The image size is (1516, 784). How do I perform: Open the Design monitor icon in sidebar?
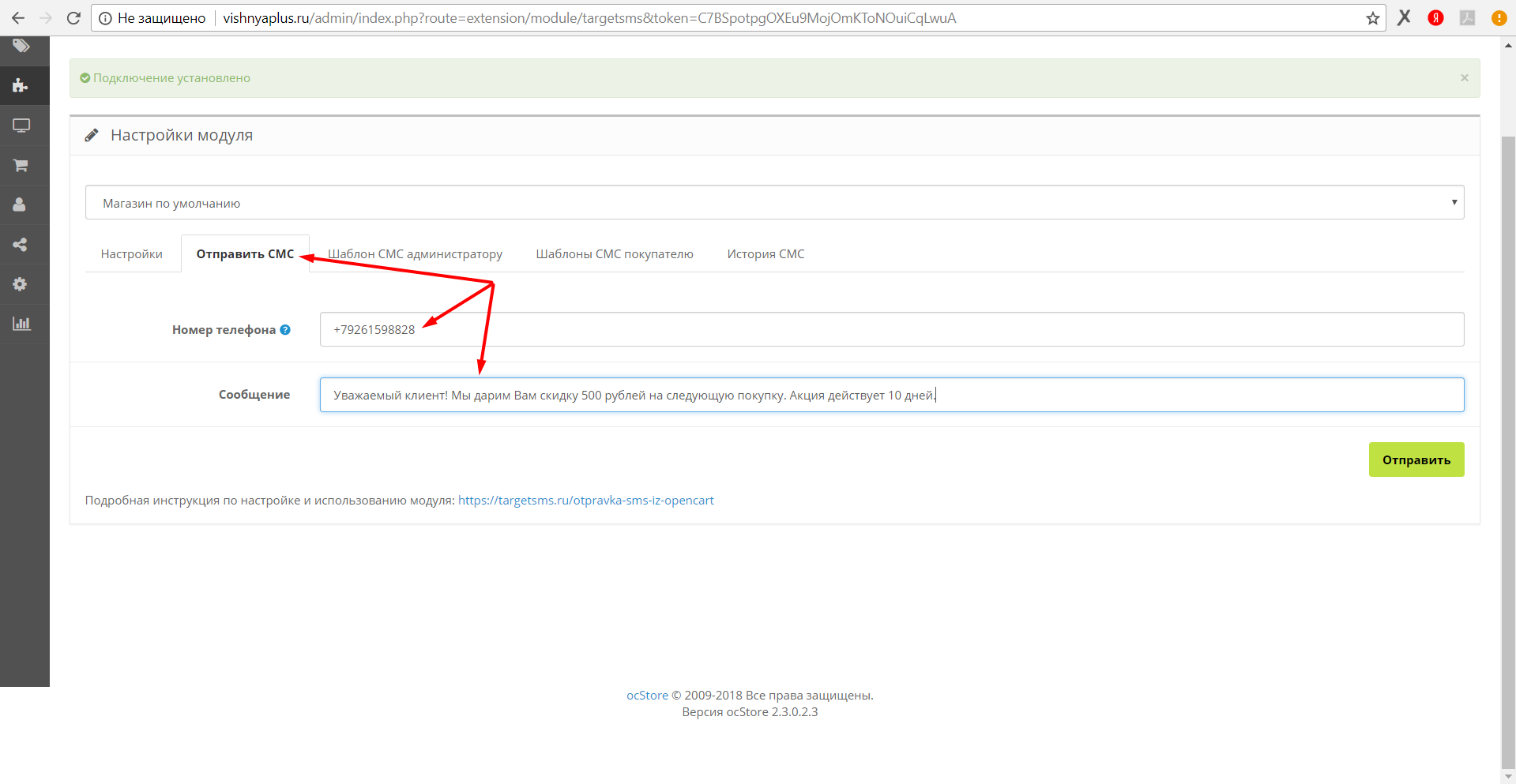point(21,126)
